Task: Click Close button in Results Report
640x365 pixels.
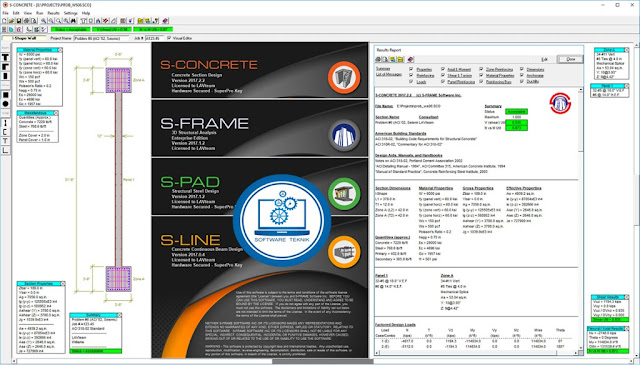Action: (571, 59)
